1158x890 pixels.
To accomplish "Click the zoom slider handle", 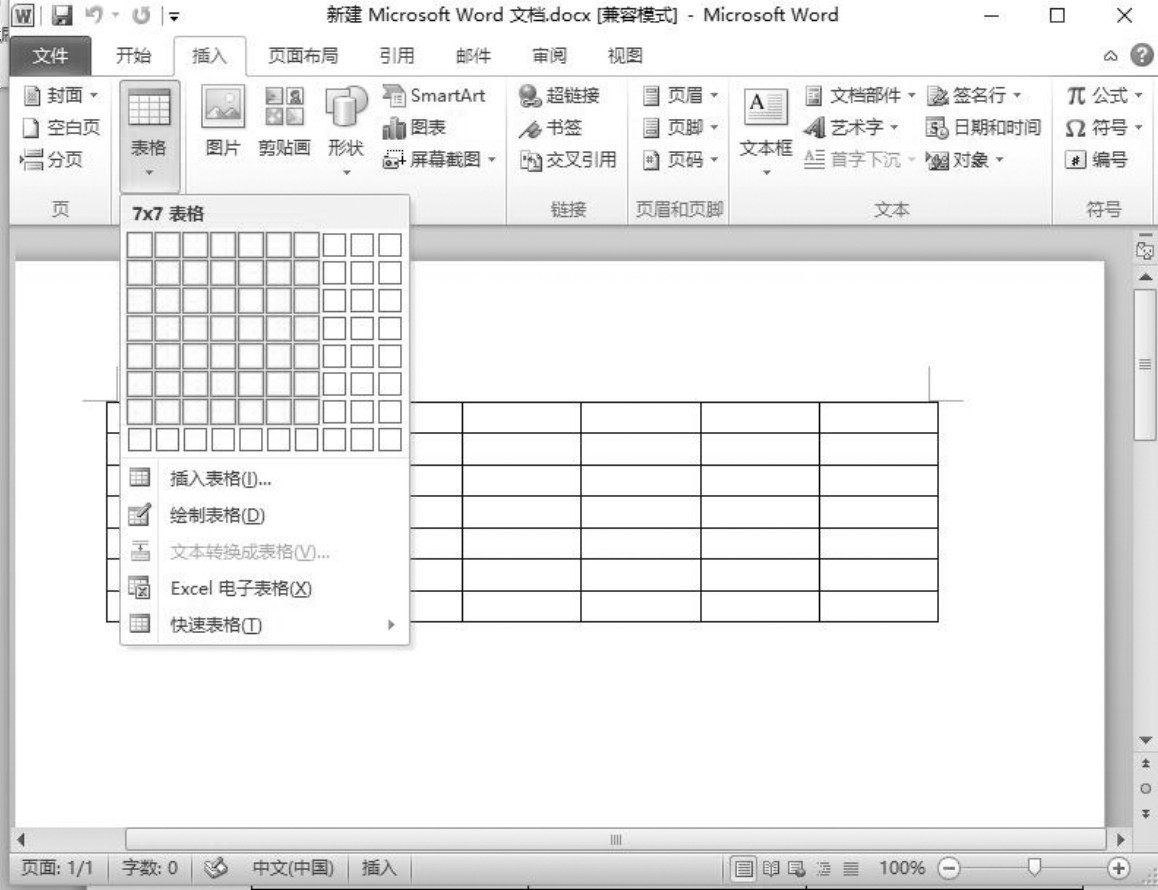I will (x=1034, y=867).
